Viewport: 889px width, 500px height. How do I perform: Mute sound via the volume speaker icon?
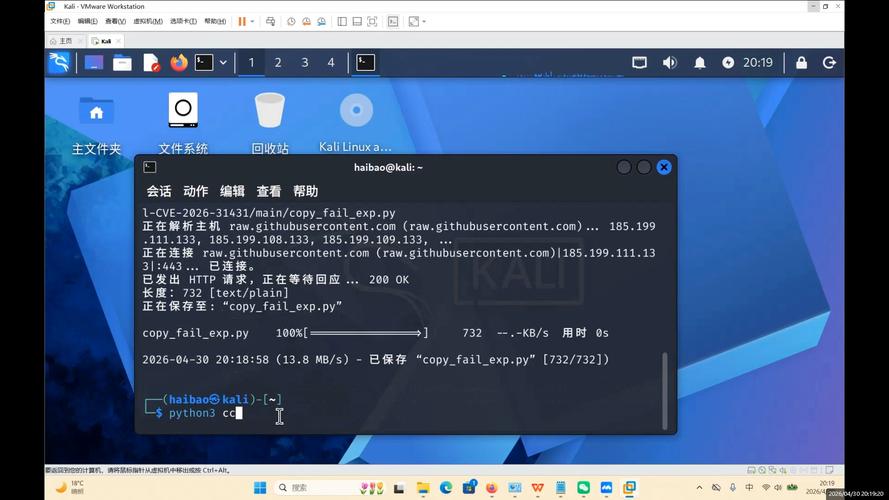click(x=670, y=62)
